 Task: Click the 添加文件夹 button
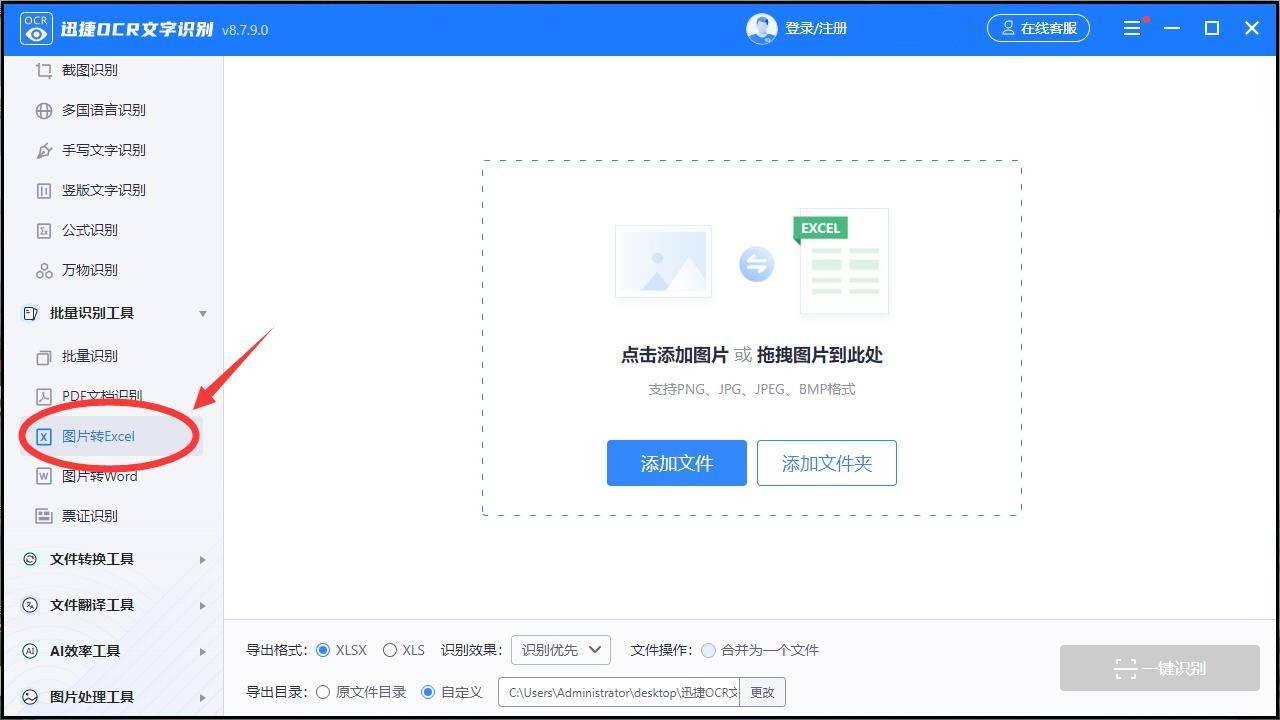click(x=827, y=463)
